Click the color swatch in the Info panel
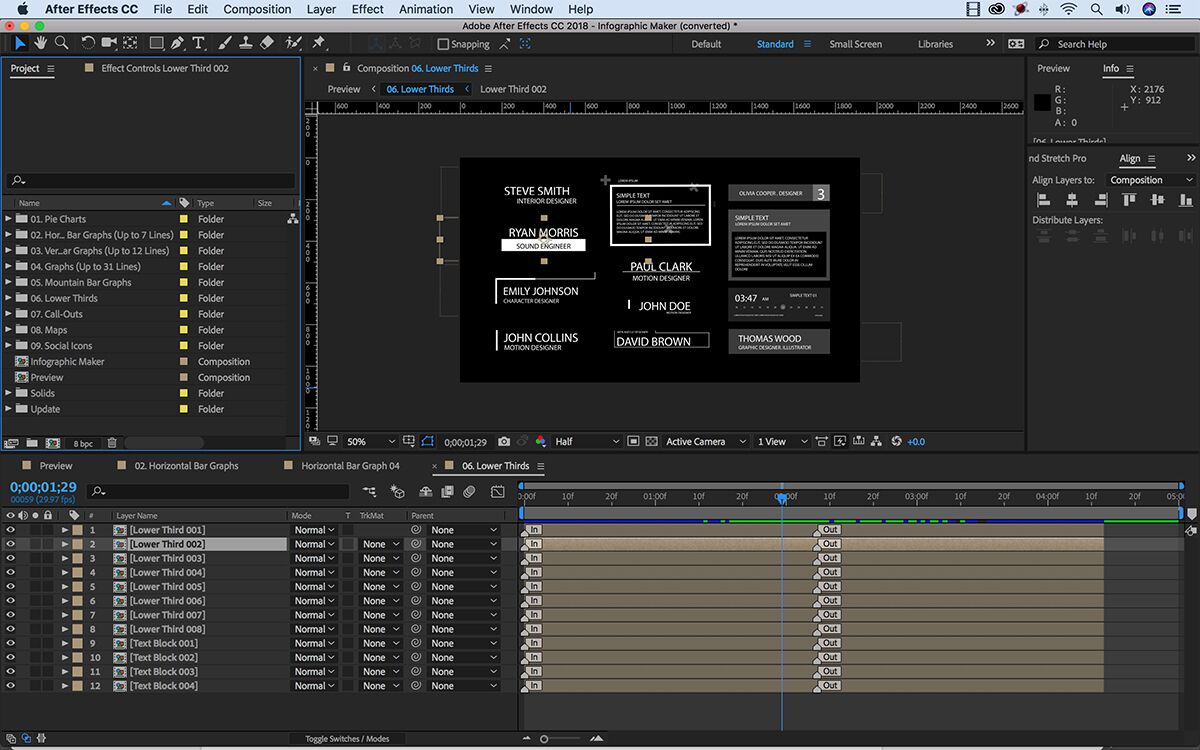The height and width of the screenshot is (750, 1200). [1042, 102]
